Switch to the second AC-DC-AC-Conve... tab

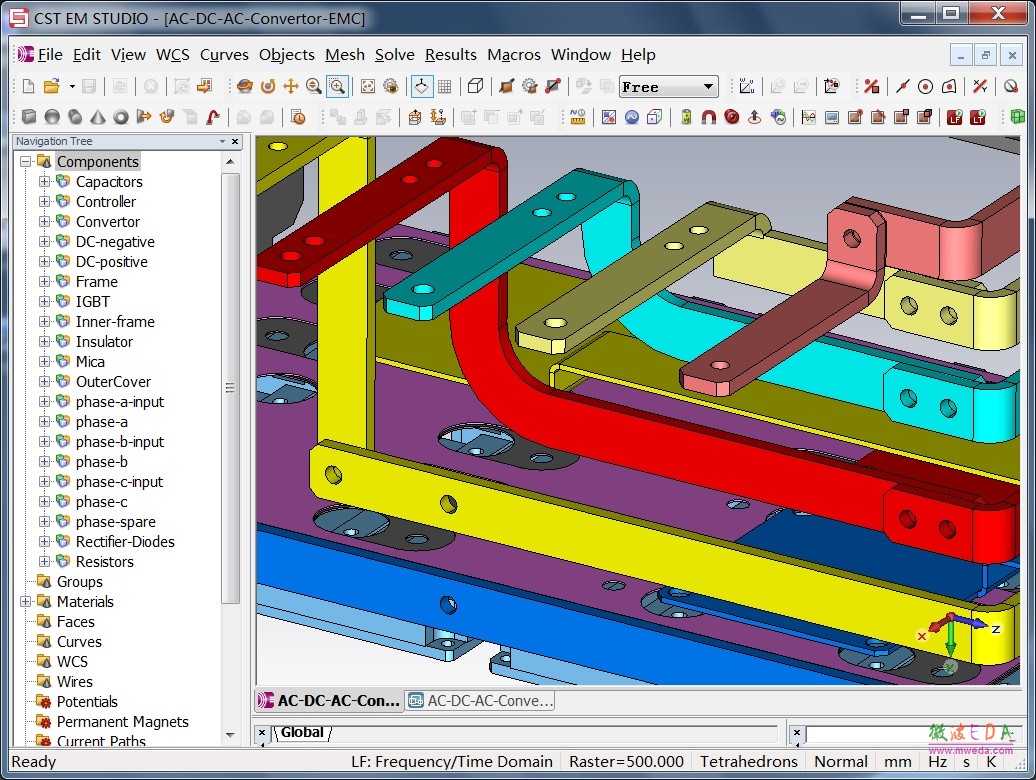coord(480,701)
